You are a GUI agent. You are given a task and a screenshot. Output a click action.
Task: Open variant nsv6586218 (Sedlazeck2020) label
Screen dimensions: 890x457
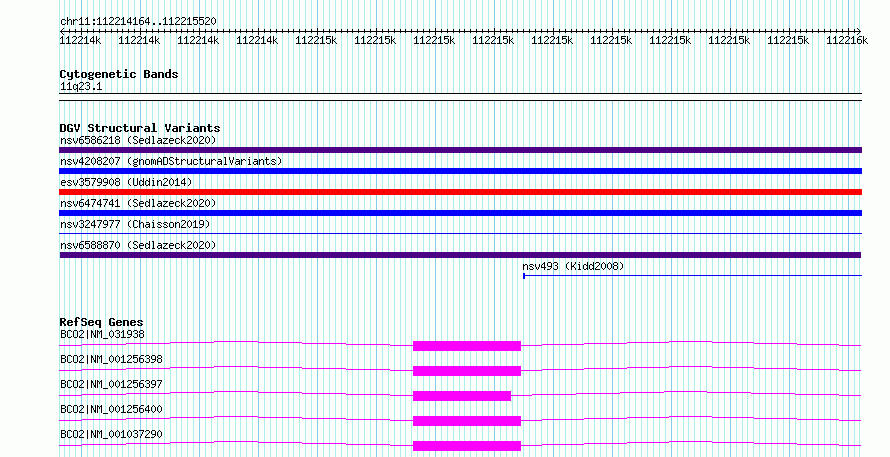[138, 140]
